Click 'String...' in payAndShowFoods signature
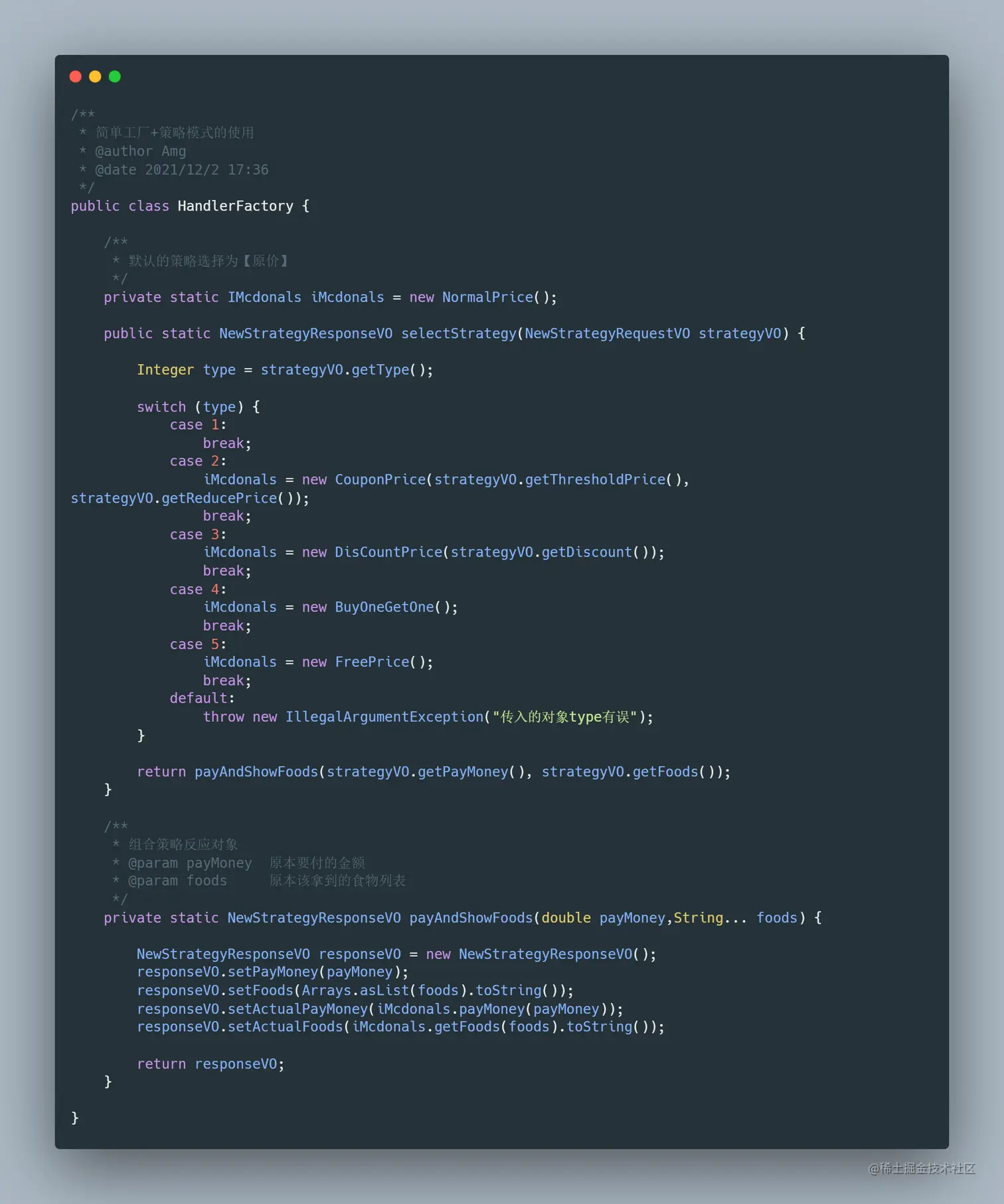1004x1204 pixels. tap(711, 918)
